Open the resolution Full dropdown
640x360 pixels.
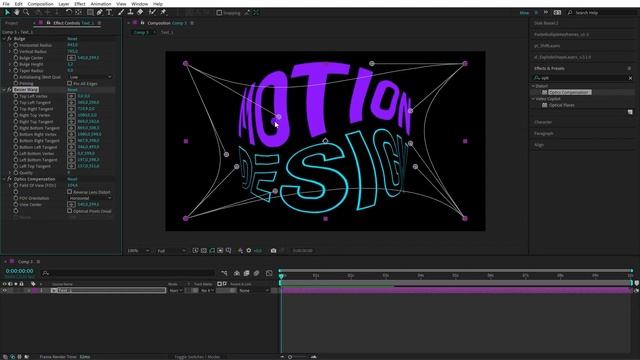(x=171, y=251)
